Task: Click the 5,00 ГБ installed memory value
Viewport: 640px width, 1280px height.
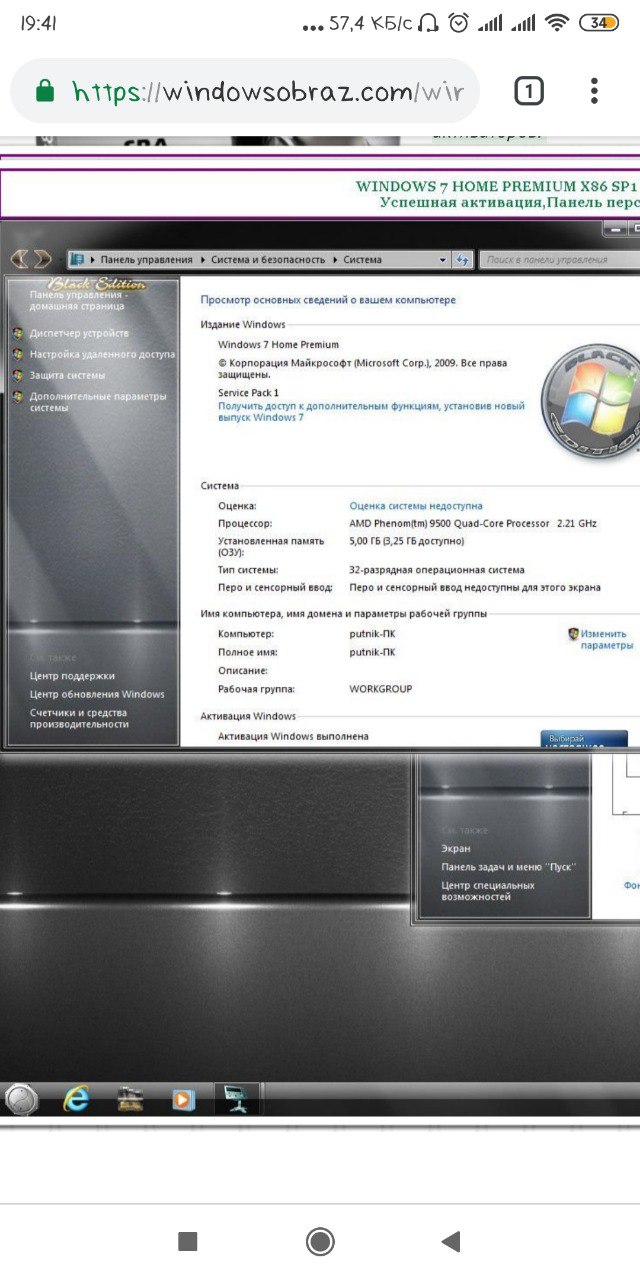Action: click(x=406, y=541)
